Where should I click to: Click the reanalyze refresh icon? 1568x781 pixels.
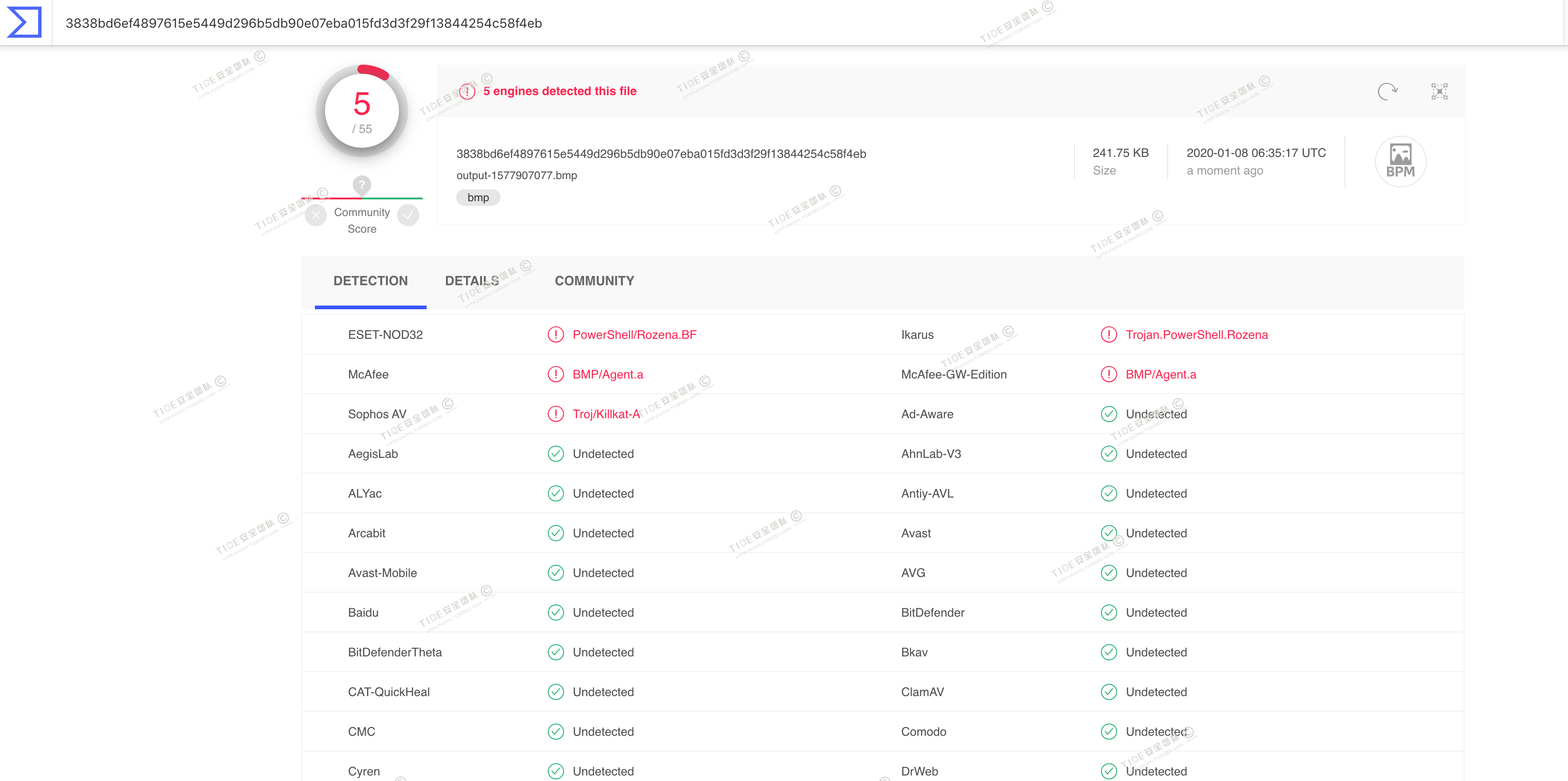tap(1387, 91)
